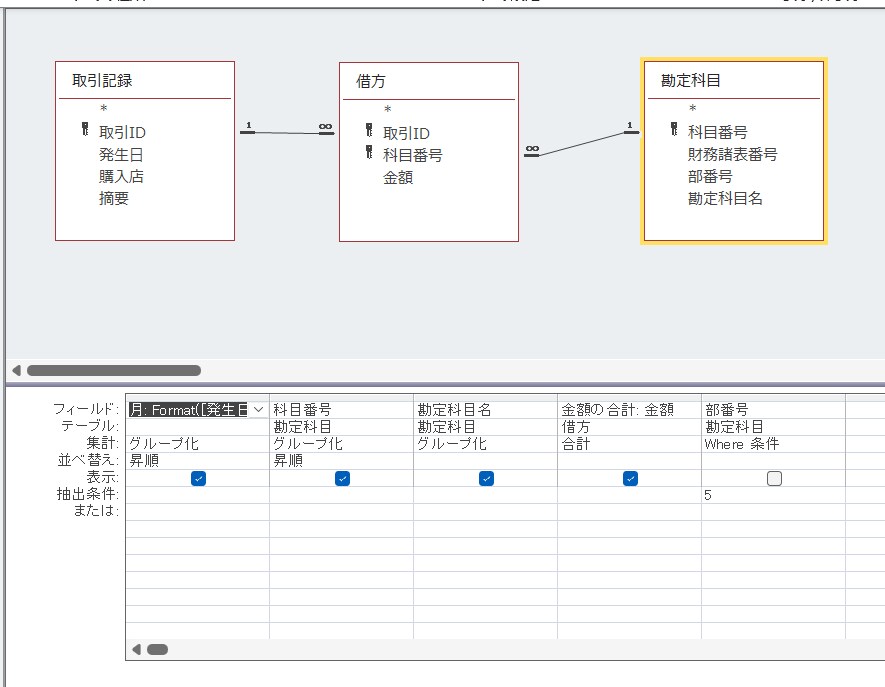
Task: Click table cell 借方 under 金額の合計 column
Action: [629, 427]
